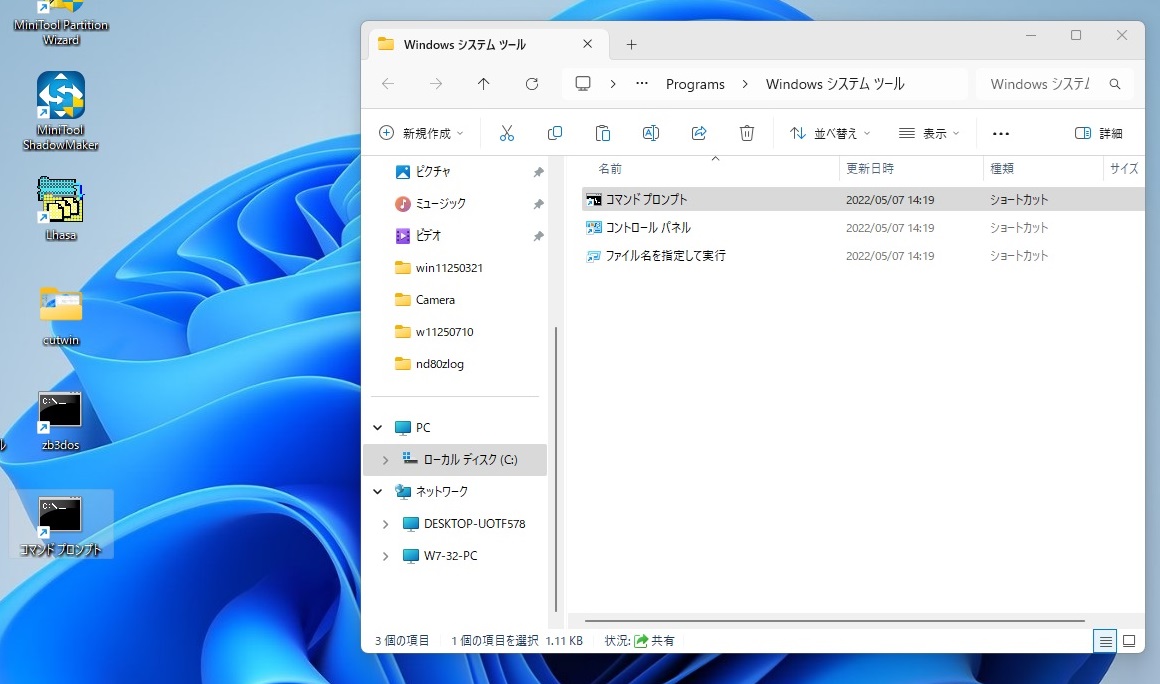Refresh the current folder view
Image resolution: width=1160 pixels, height=684 pixels.
coord(532,84)
